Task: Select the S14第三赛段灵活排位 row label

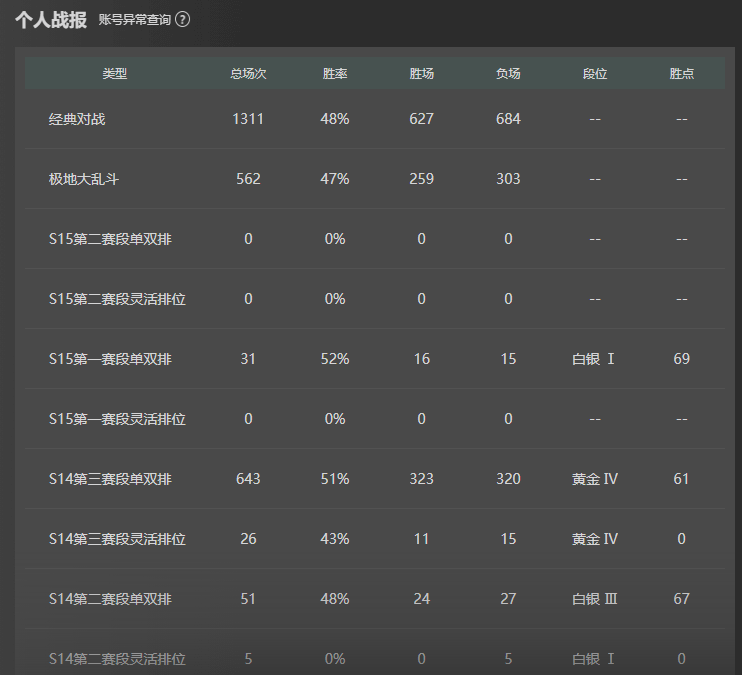Action: coord(117,539)
